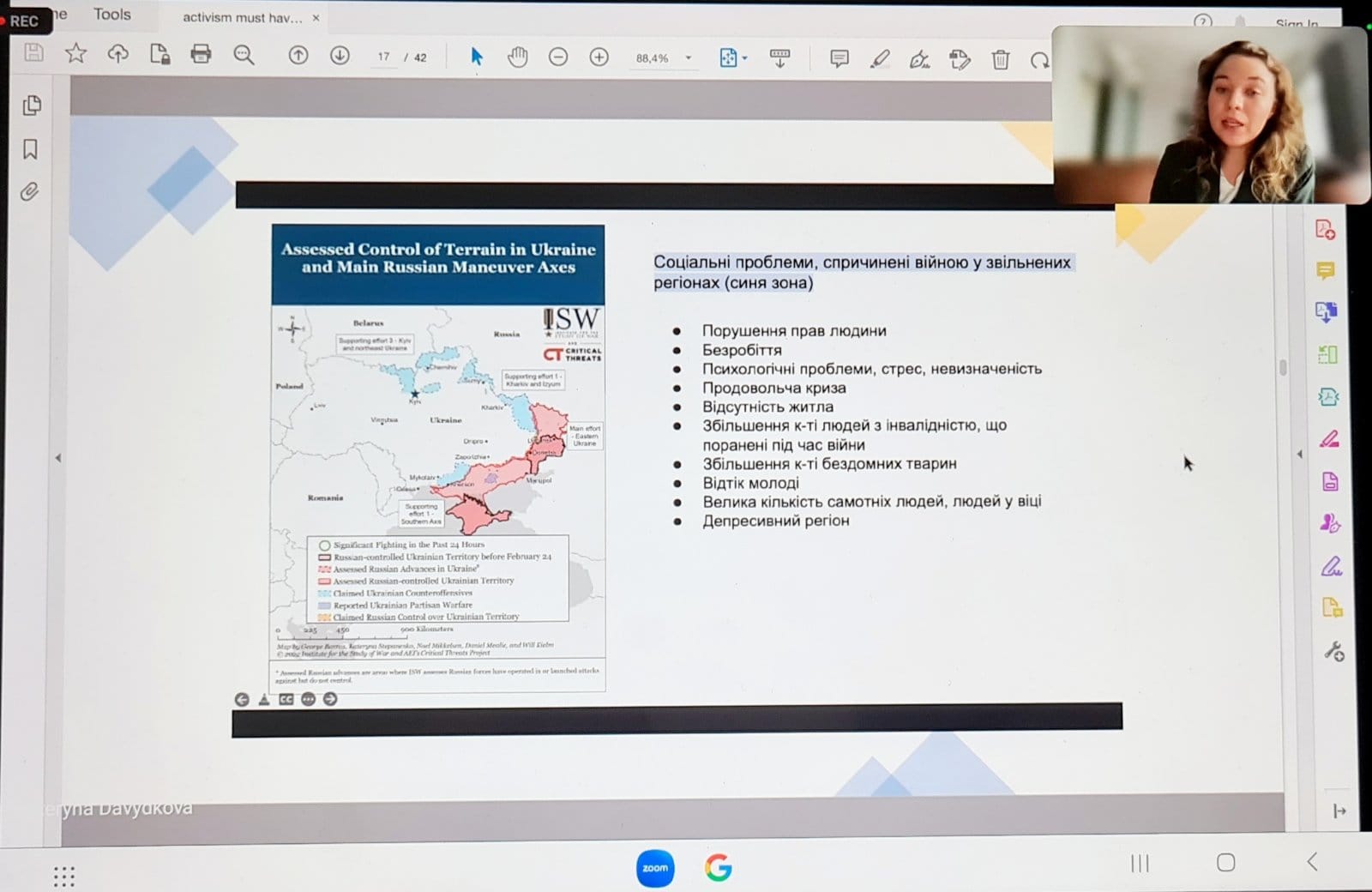Open Organize Pages in the right pane
Image resolution: width=1372 pixels, height=892 pixels.
click(1327, 353)
